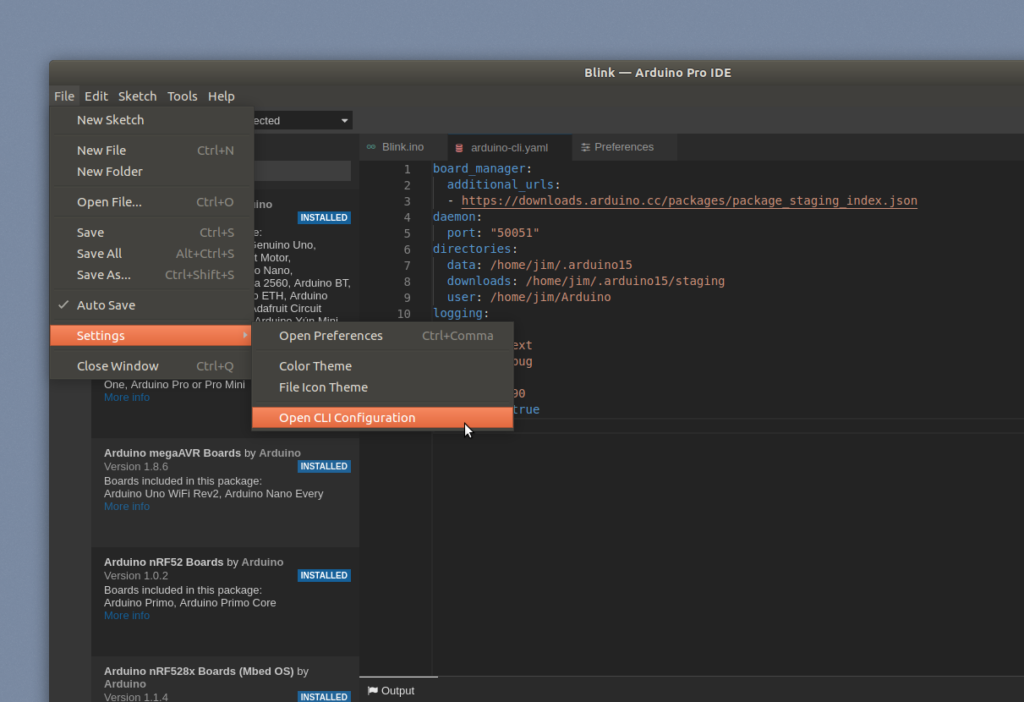The width and height of the screenshot is (1024, 702).
Task: Click 'Arduino Uno WiFi Rev2, Arduino Nano Every' text
Action: [214, 494]
